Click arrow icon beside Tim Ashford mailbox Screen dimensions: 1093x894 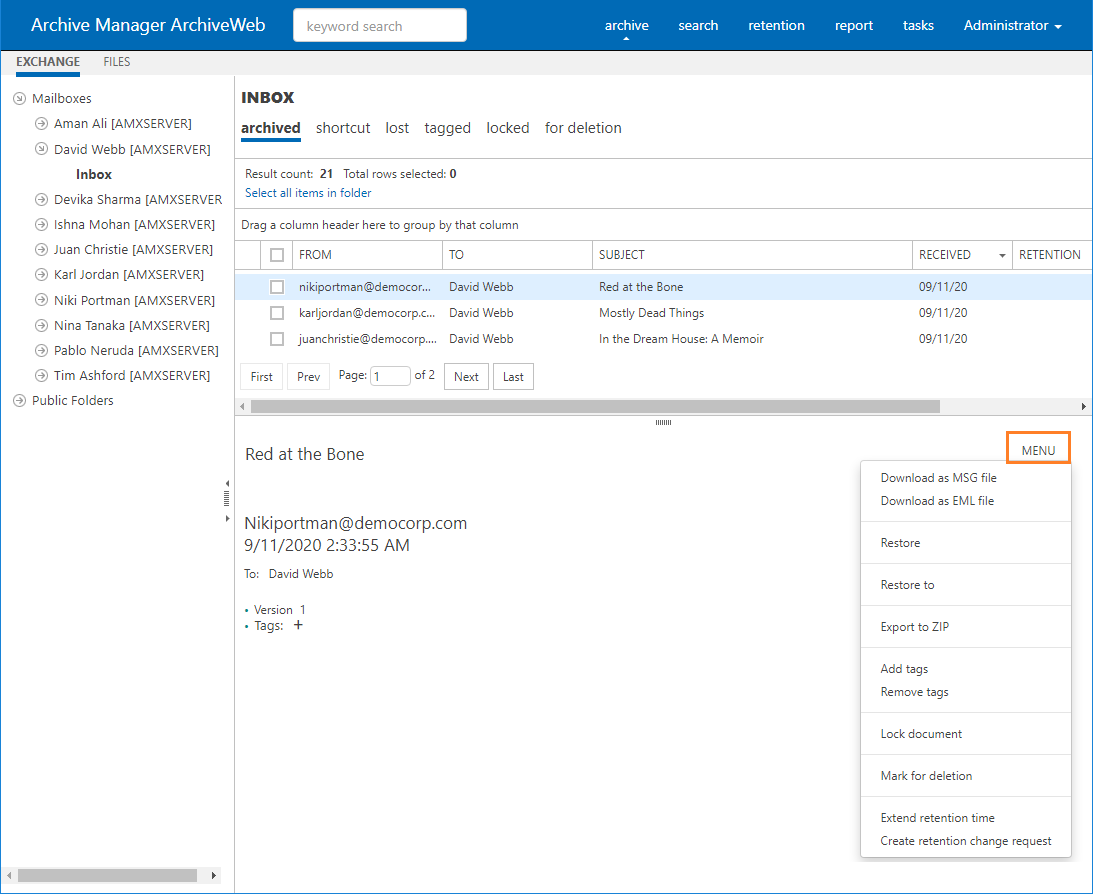[x=41, y=376]
